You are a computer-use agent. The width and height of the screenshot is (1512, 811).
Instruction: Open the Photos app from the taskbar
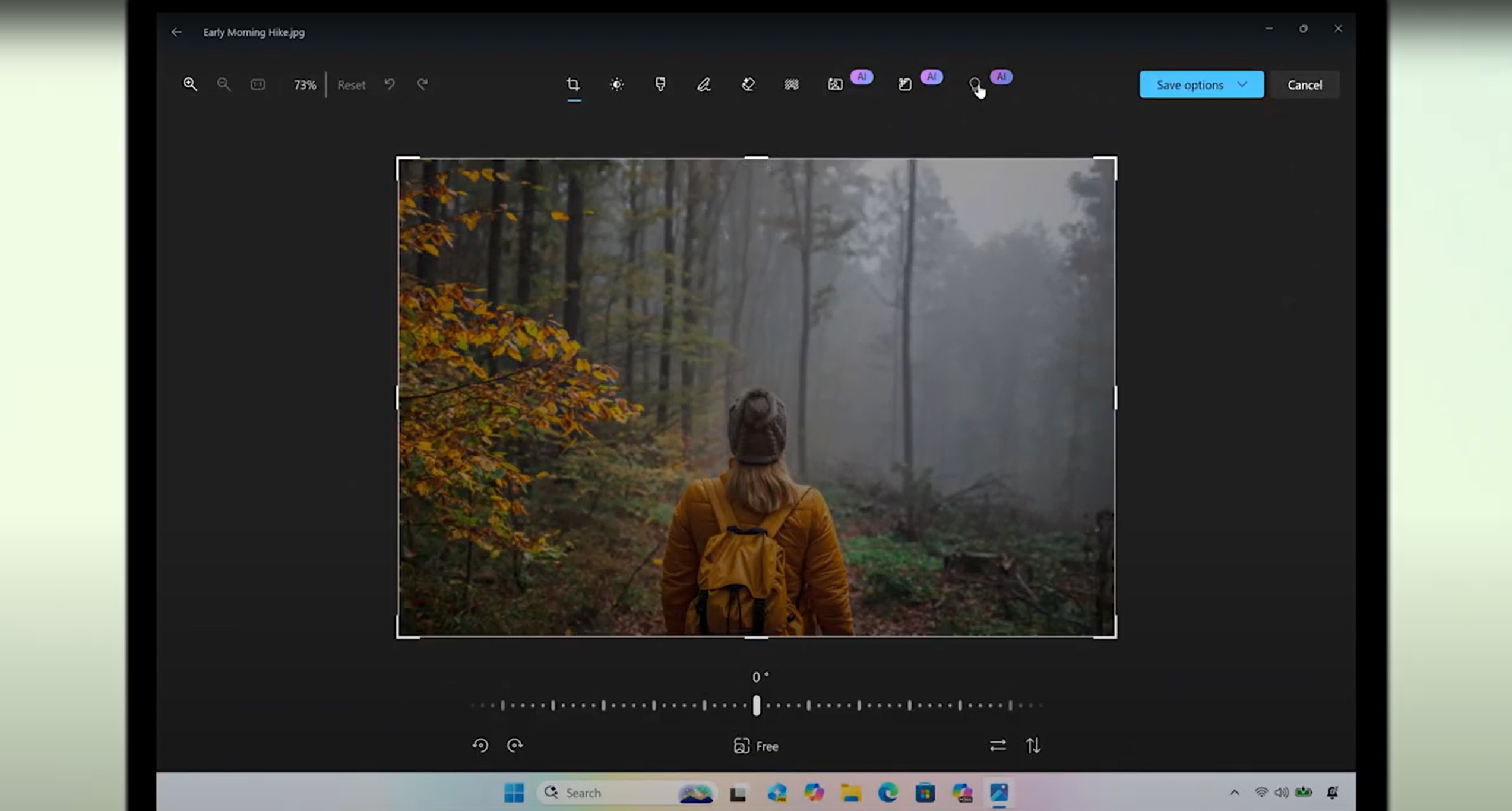coord(999,792)
